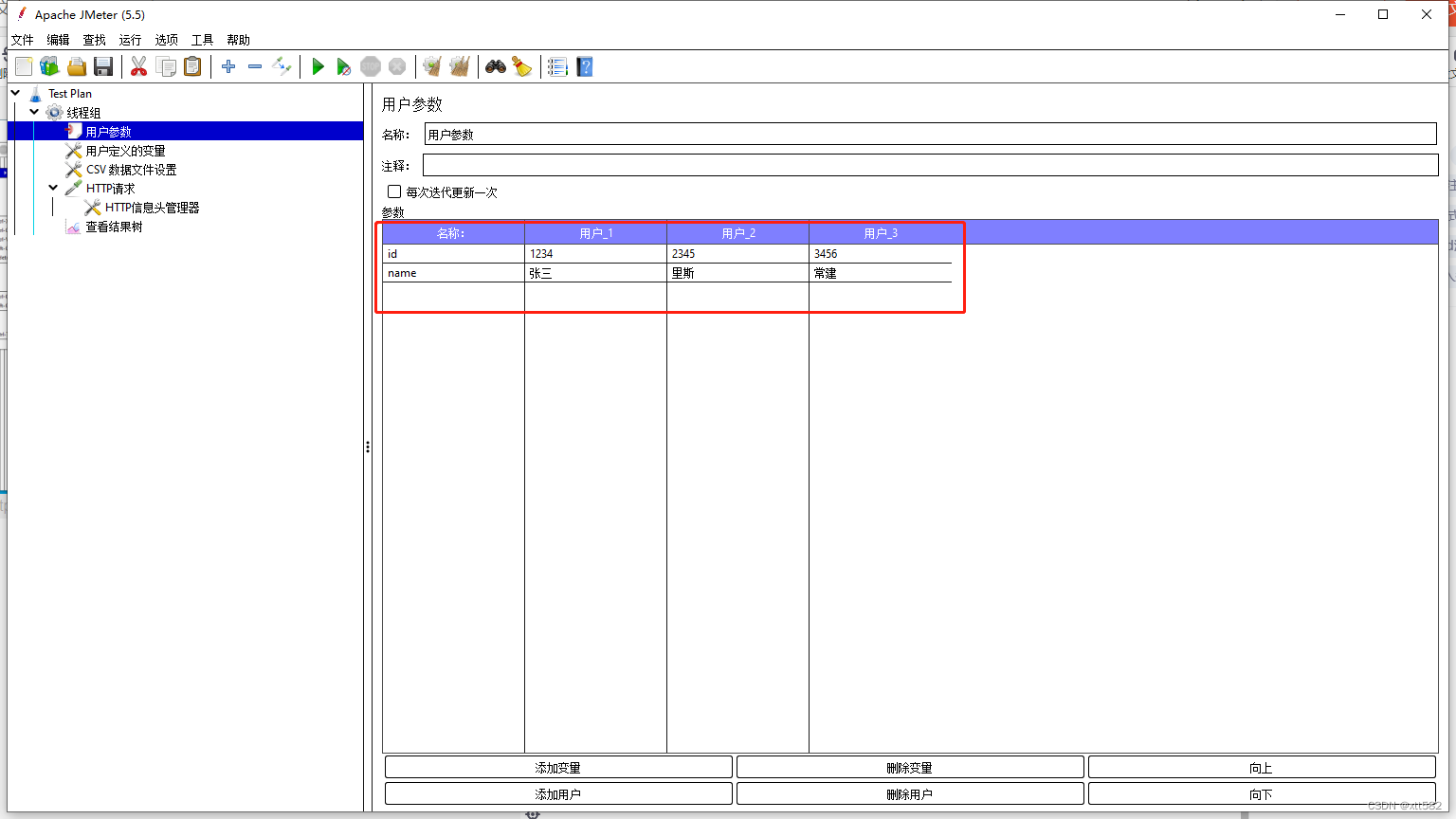This screenshot has height=819, width=1456.
Task: Click the grey Shutdown X icon
Action: [397, 66]
